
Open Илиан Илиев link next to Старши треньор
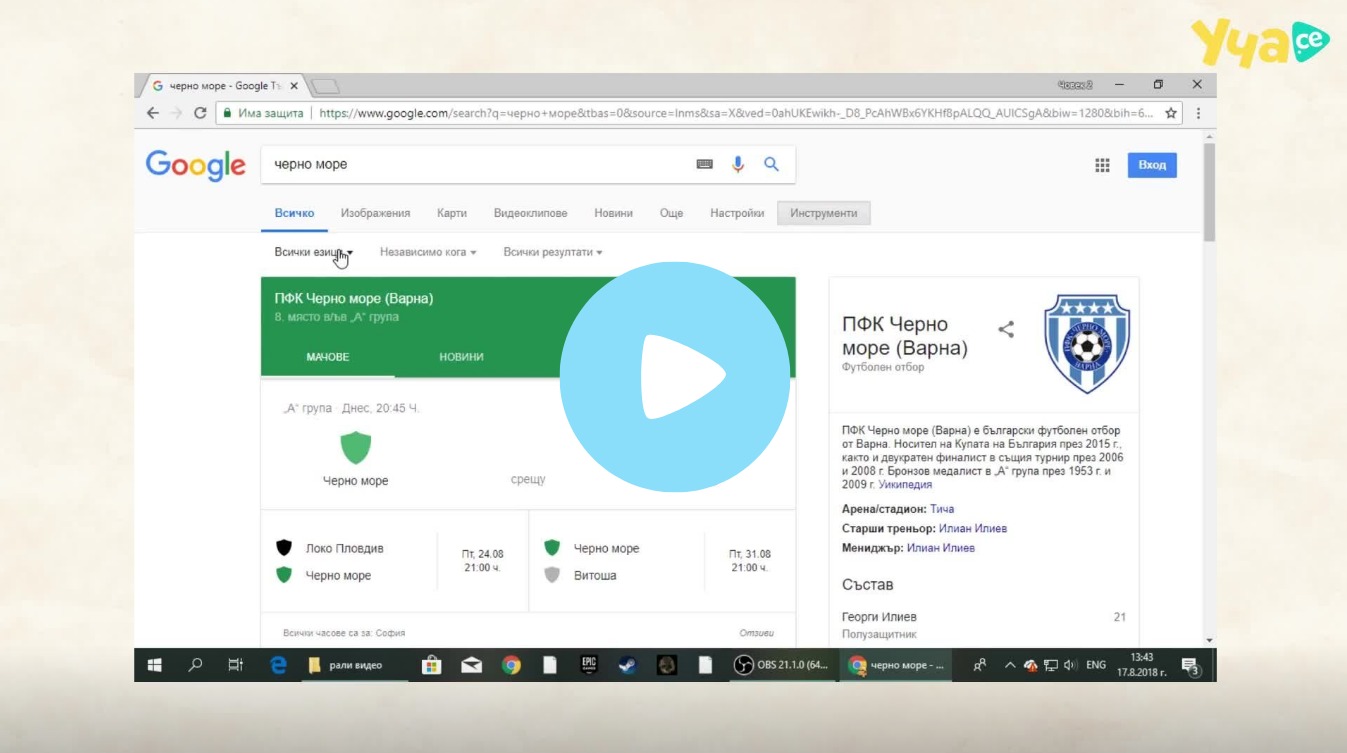[x=973, y=528]
